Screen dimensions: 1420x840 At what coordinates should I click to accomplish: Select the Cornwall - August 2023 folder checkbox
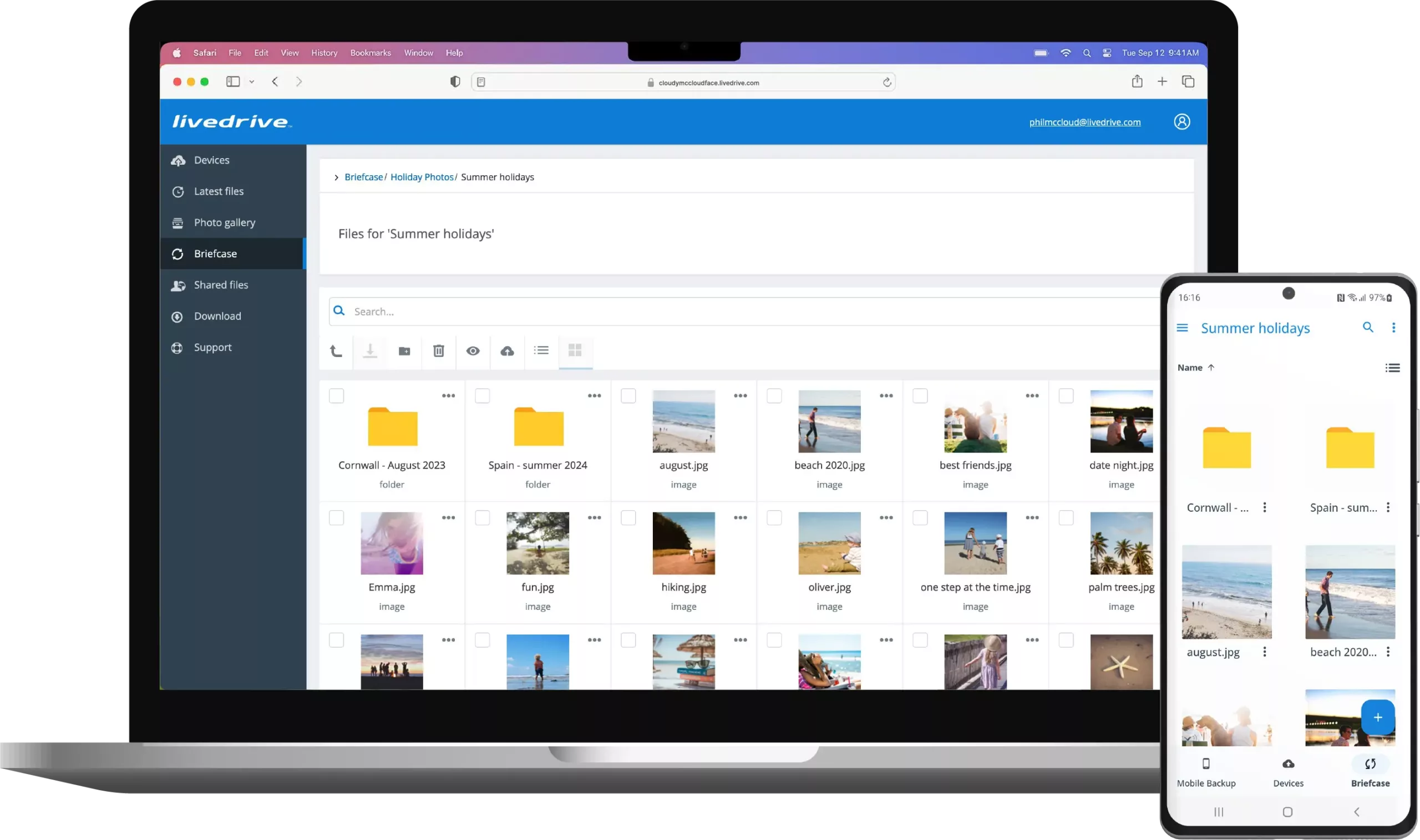(x=336, y=396)
